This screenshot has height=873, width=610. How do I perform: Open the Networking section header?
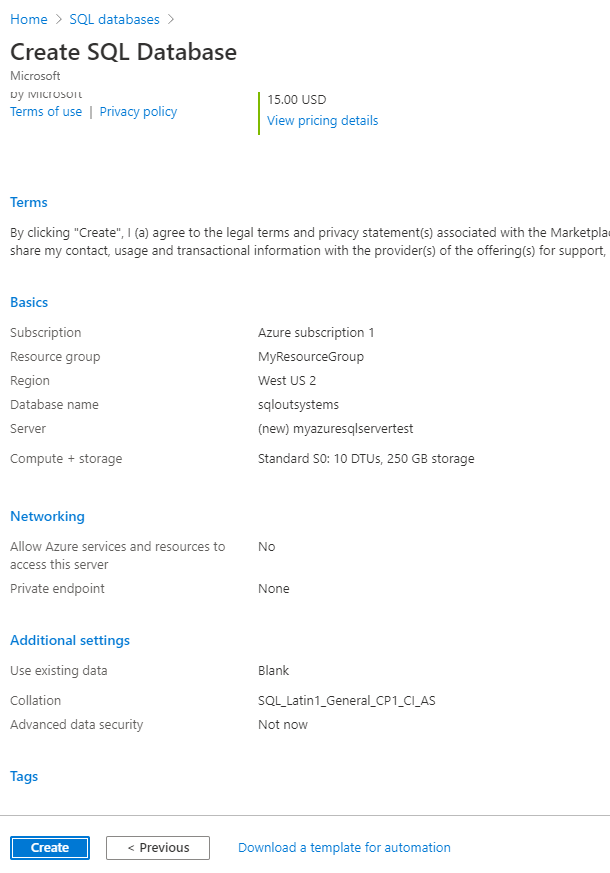[47, 516]
